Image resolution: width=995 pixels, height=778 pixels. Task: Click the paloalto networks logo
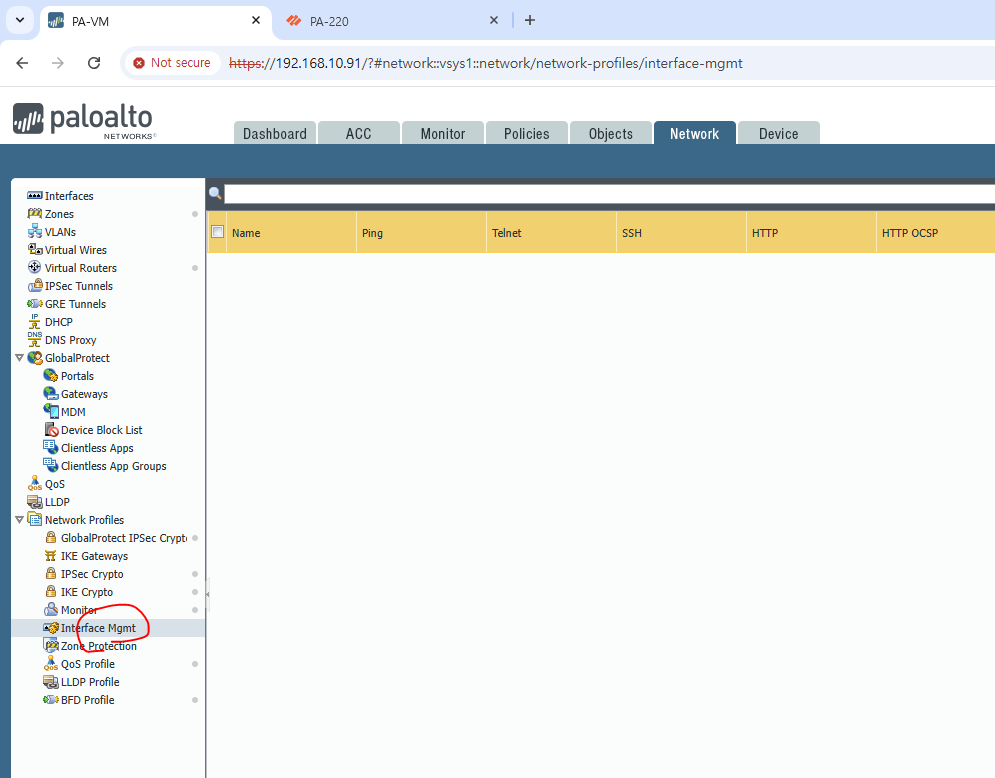click(x=84, y=121)
